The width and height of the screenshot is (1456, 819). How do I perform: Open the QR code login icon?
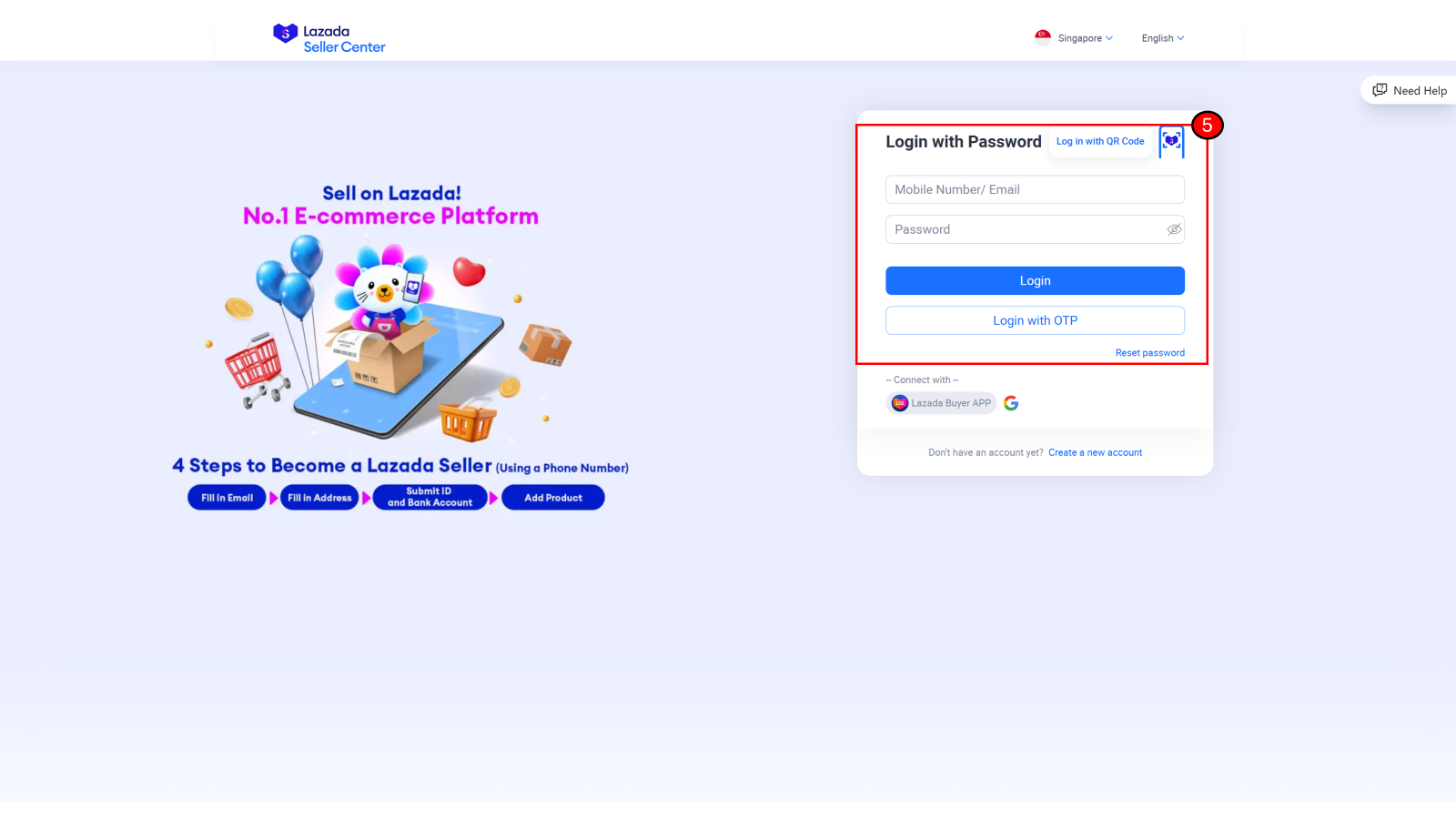(x=1171, y=141)
